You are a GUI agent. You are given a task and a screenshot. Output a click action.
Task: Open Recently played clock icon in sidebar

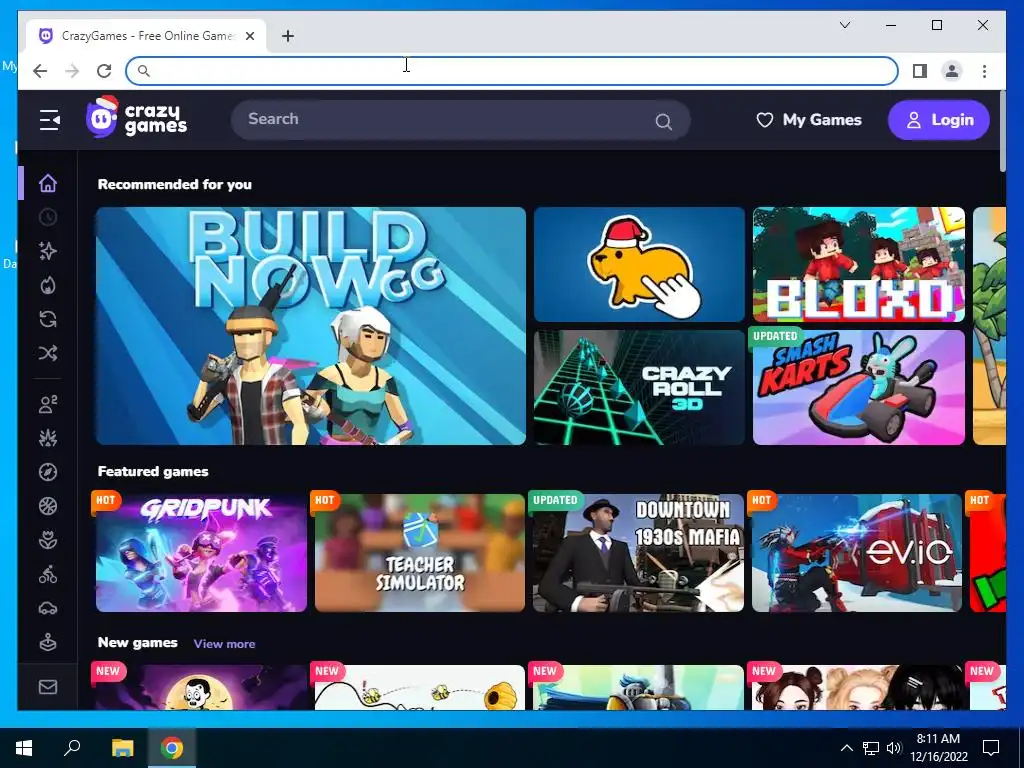pos(48,217)
